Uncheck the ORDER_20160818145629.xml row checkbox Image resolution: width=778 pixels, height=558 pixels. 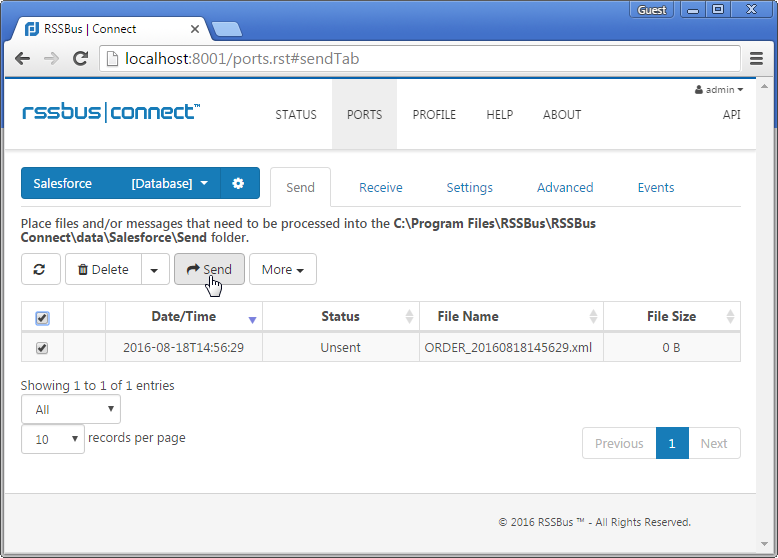(42, 348)
